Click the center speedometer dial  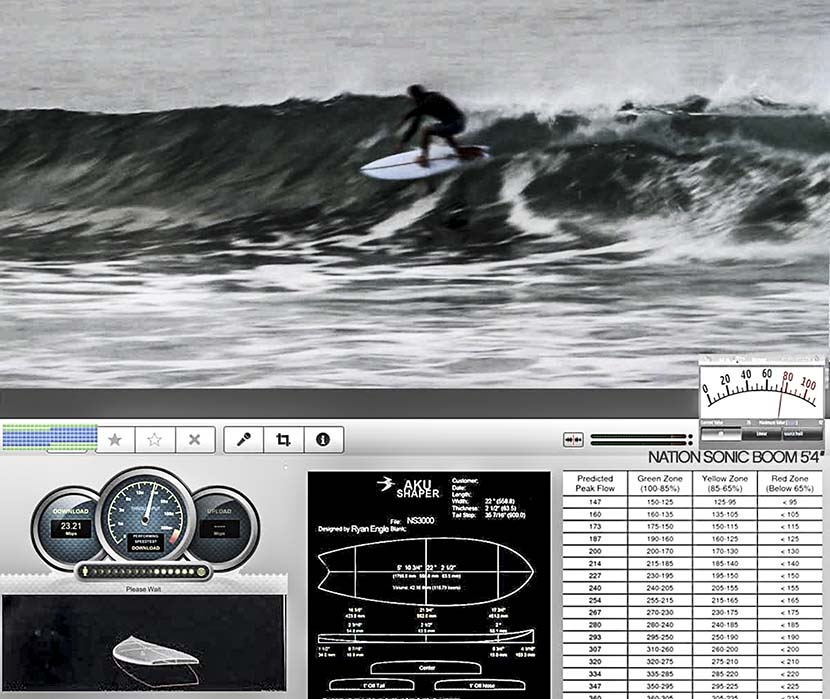pyautogui.click(x=146, y=516)
